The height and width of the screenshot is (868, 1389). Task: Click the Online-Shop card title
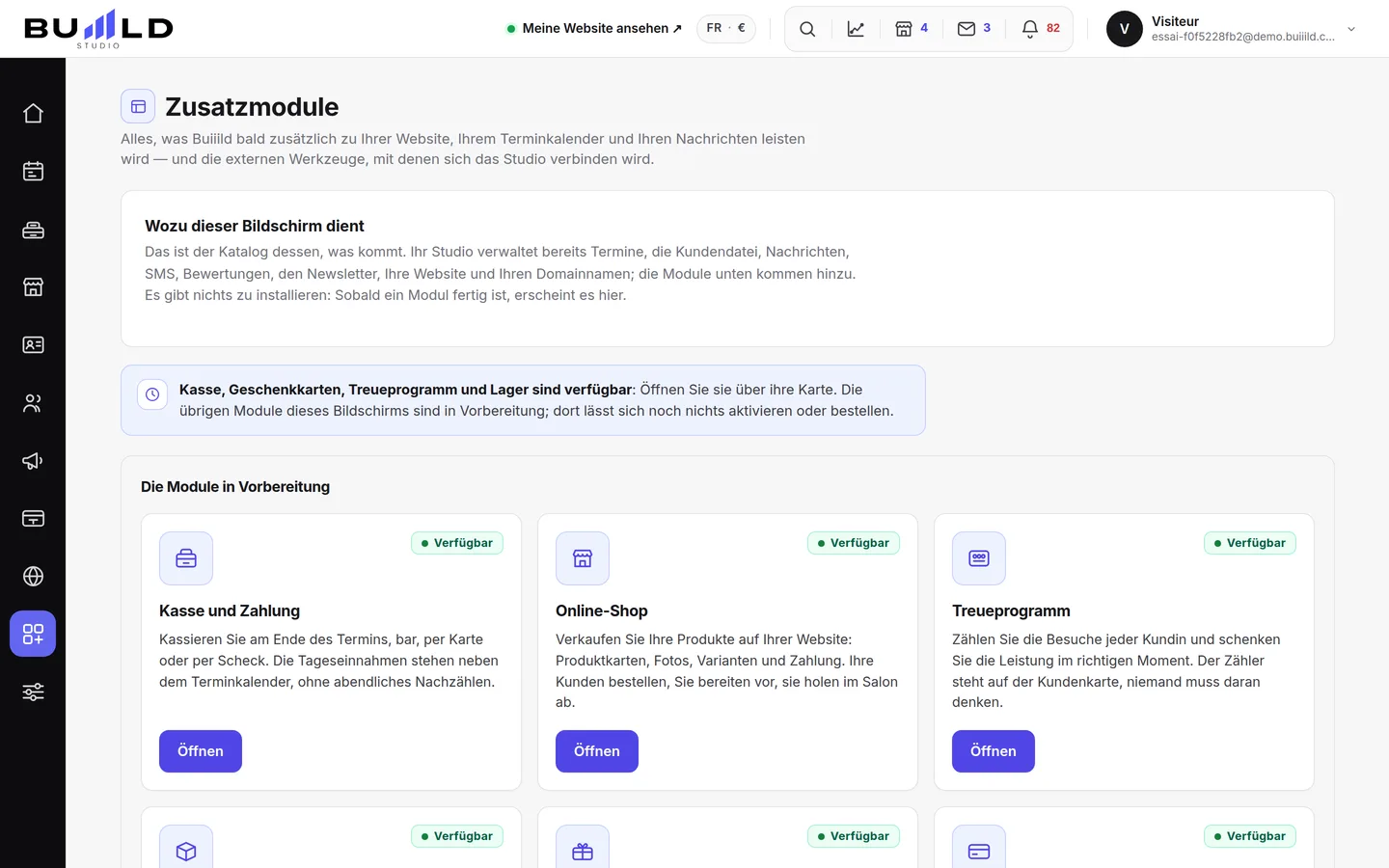tap(602, 610)
